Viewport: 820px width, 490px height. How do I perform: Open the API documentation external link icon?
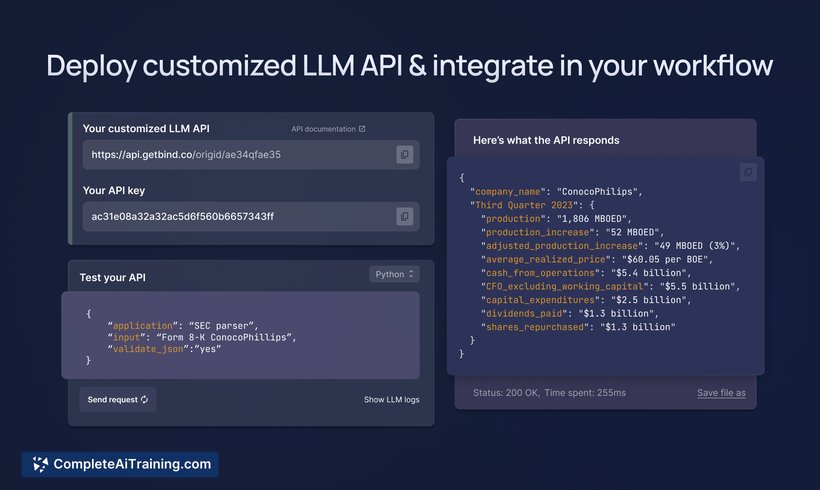362,129
